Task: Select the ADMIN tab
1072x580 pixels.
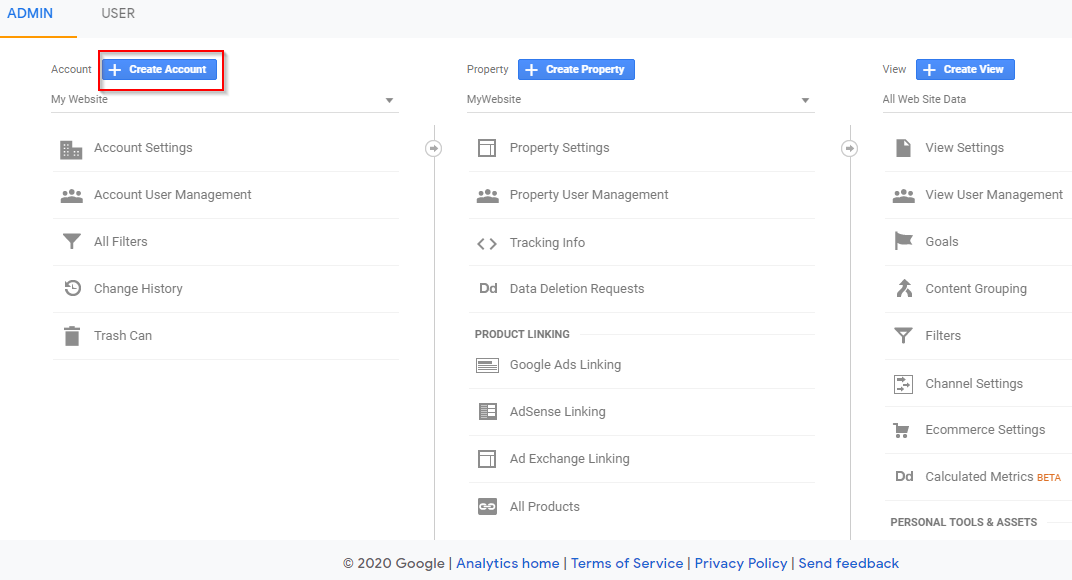Action: pyautogui.click(x=30, y=14)
